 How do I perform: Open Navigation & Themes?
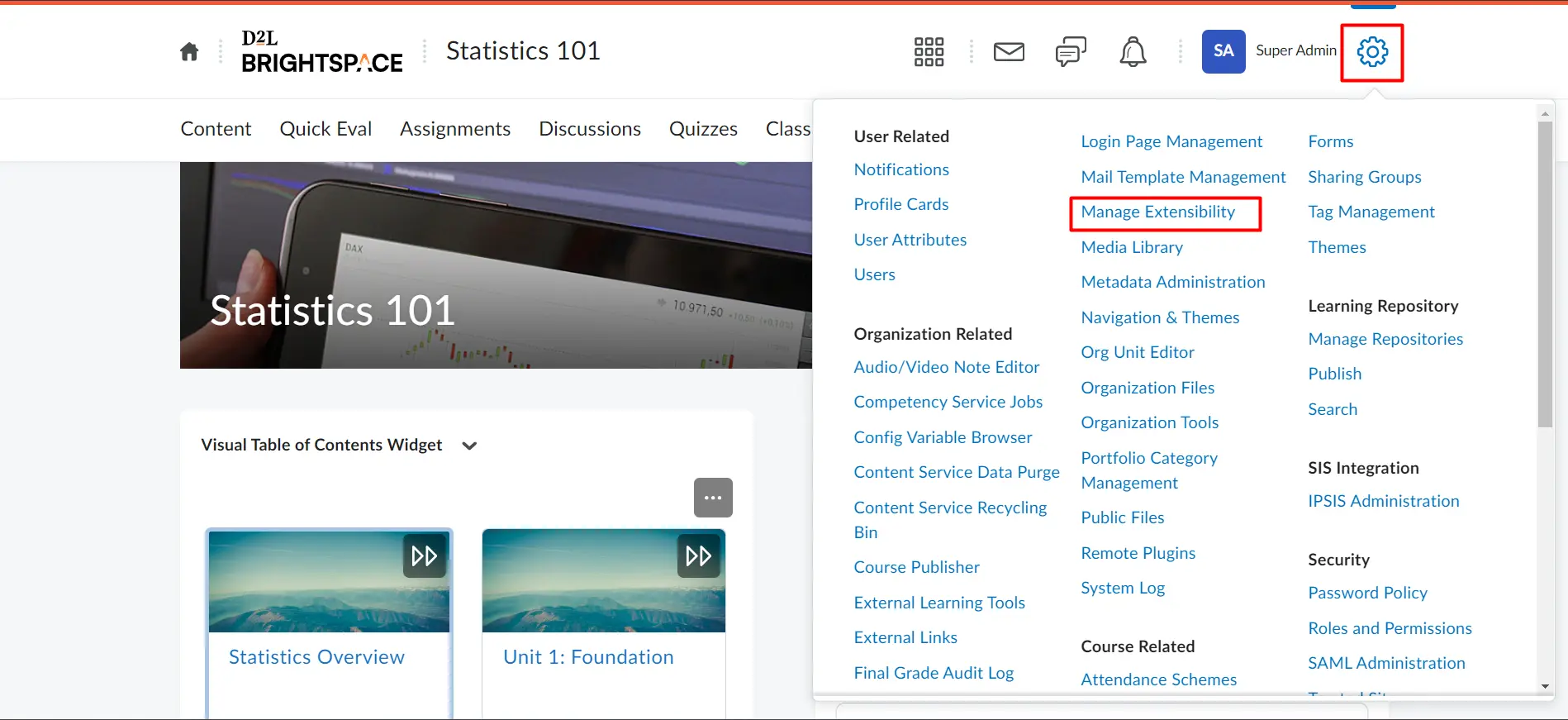coord(1160,317)
